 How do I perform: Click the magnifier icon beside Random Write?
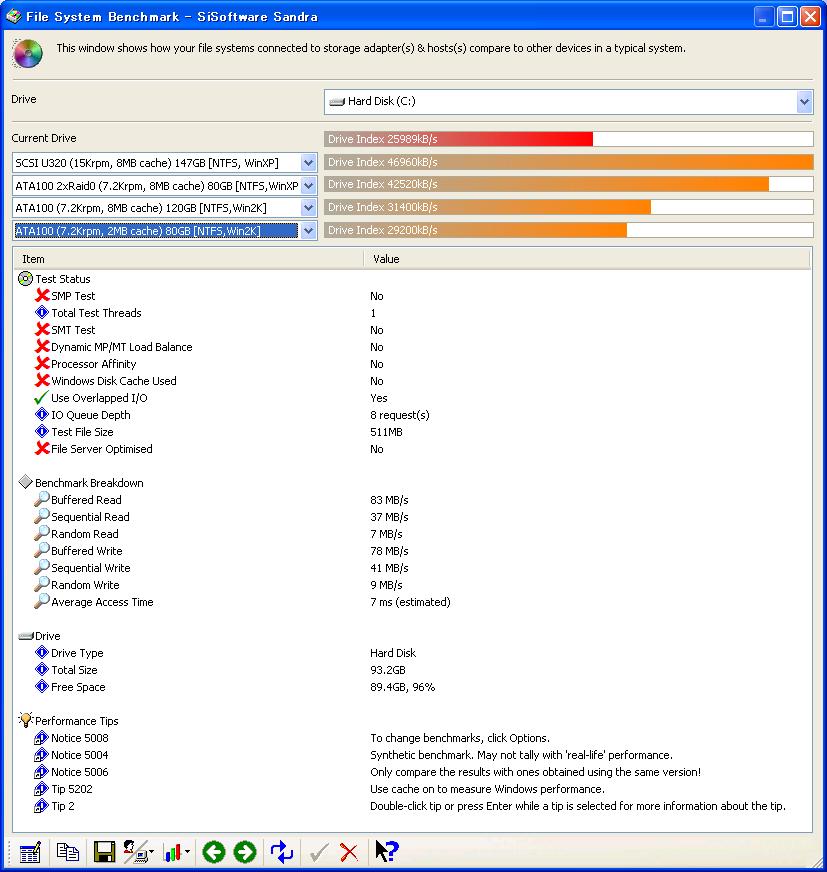[x=42, y=584]
